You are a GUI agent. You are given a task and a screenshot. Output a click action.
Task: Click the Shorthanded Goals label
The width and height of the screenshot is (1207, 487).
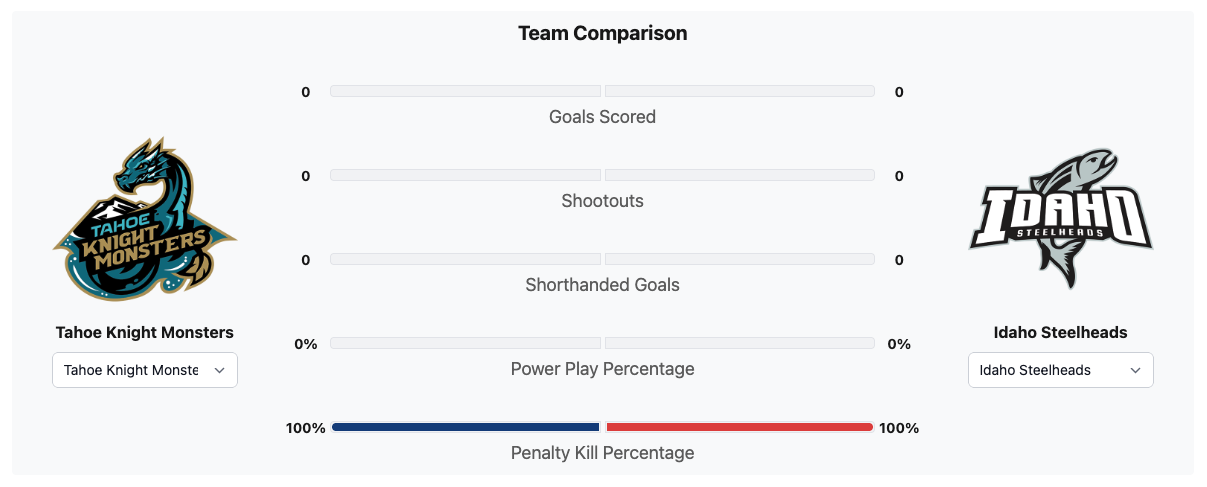click(x=602, y=285)
